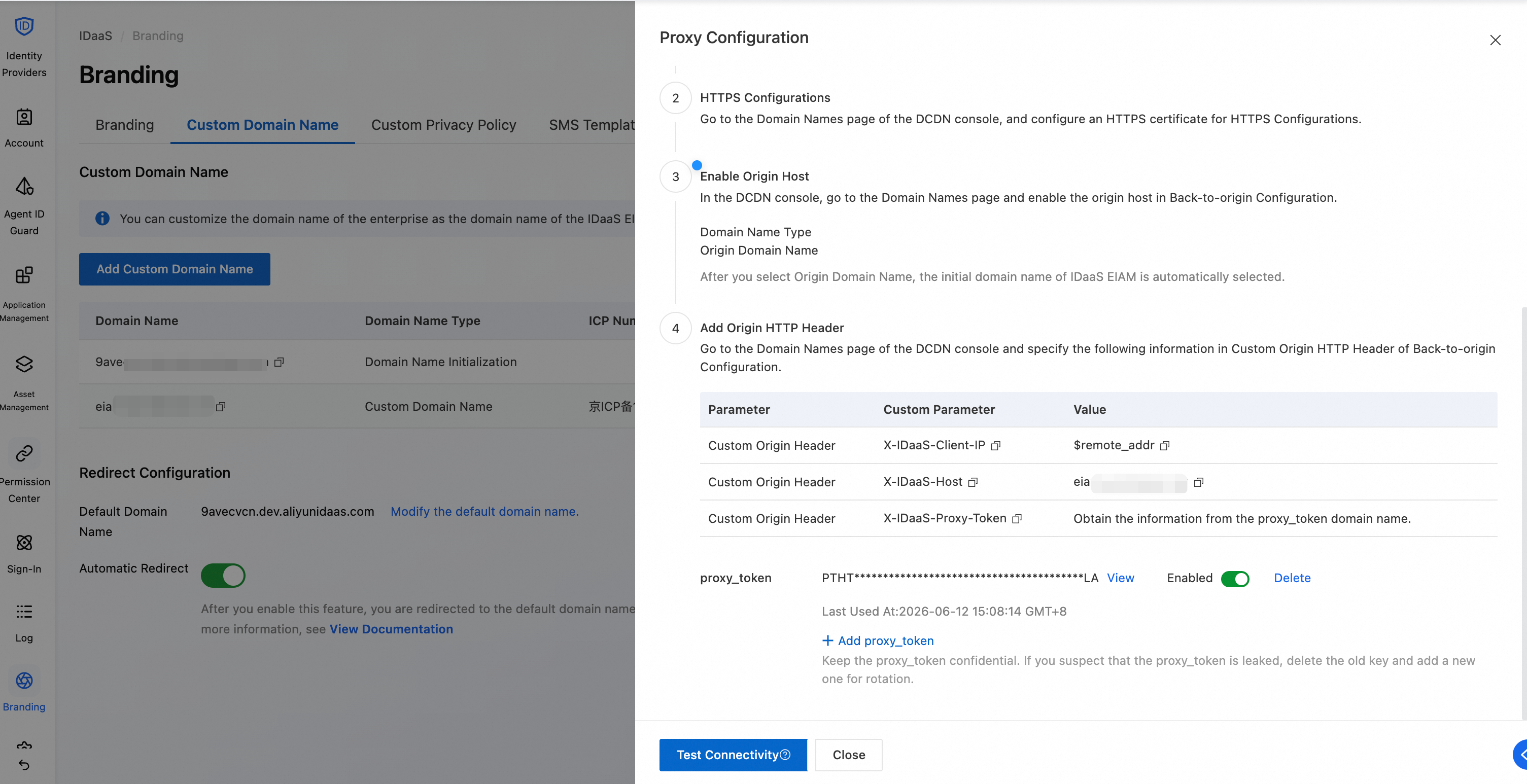Open Sign-In sidebar icon
The height and width of the screenshot is (784, 1527).
tap(24, 542)
